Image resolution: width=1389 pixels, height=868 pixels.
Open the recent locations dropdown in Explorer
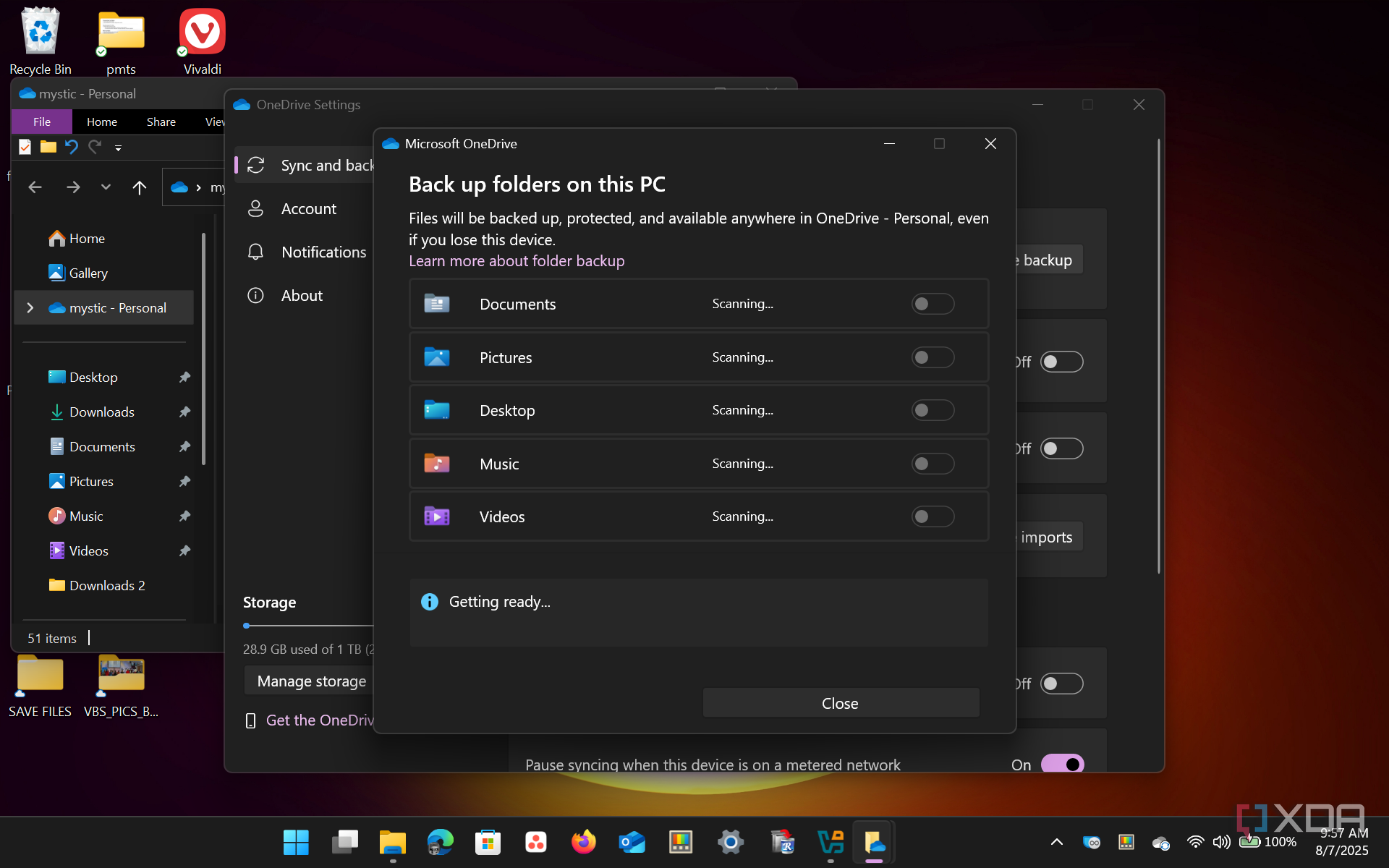coord(106,187)
